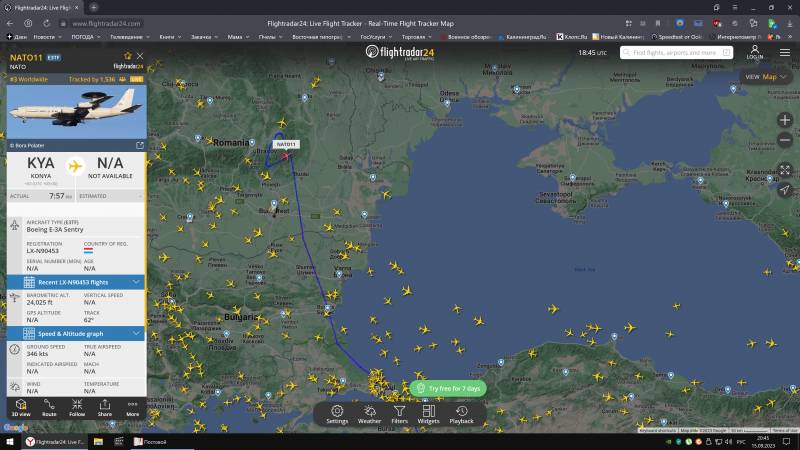Switch to the Flightradar24 browser tab

point(42,8)
